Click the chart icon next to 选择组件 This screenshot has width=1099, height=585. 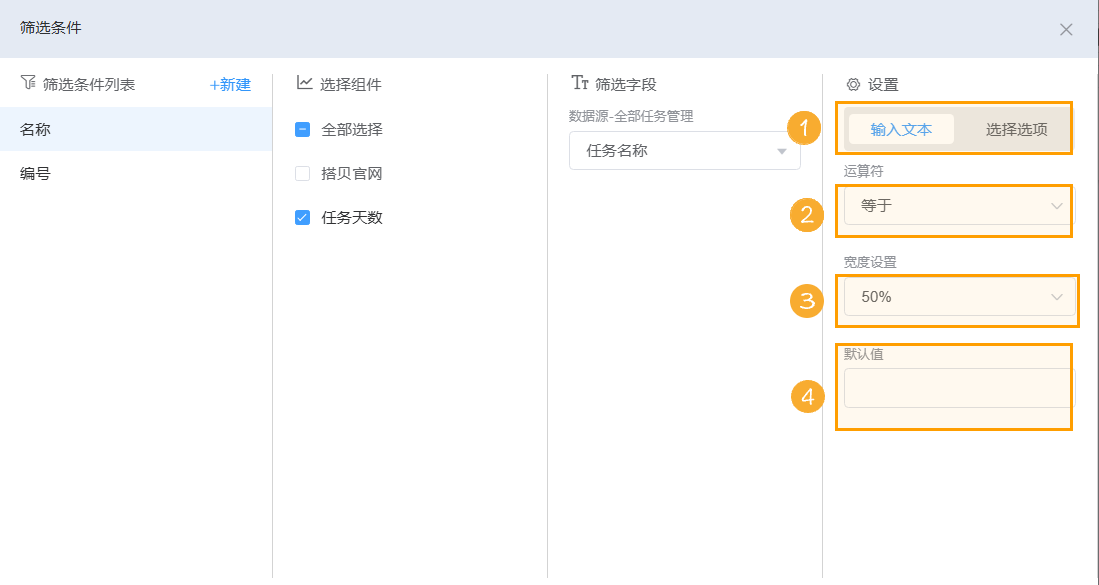(300, 85)
